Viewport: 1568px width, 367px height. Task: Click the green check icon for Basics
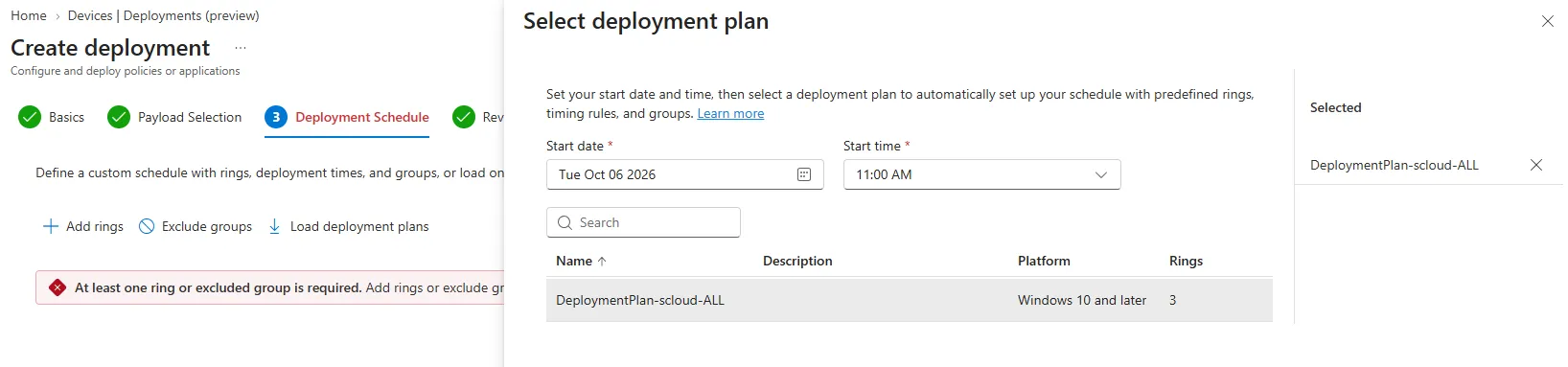30,117
